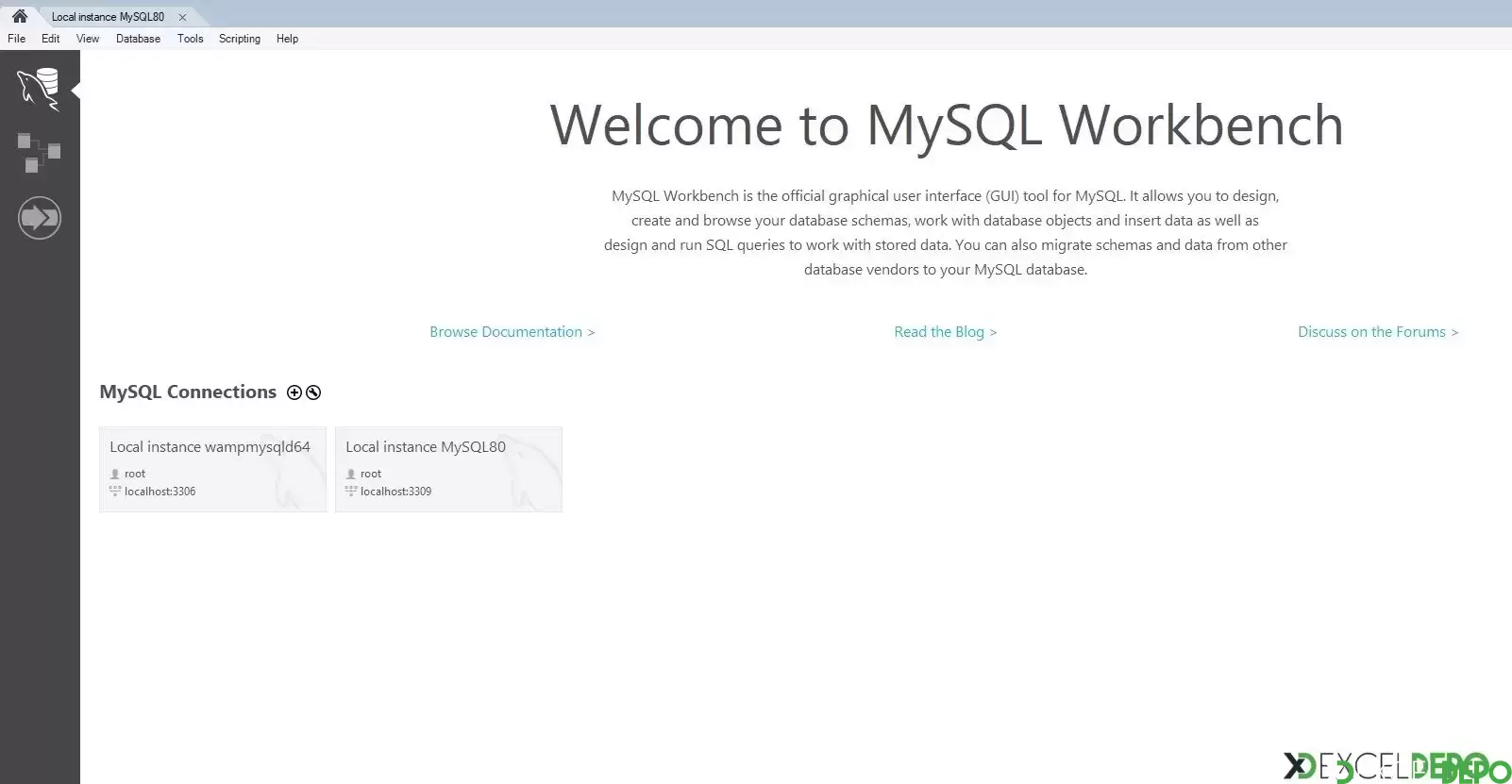Open the File menu

[x=16, y=39]
